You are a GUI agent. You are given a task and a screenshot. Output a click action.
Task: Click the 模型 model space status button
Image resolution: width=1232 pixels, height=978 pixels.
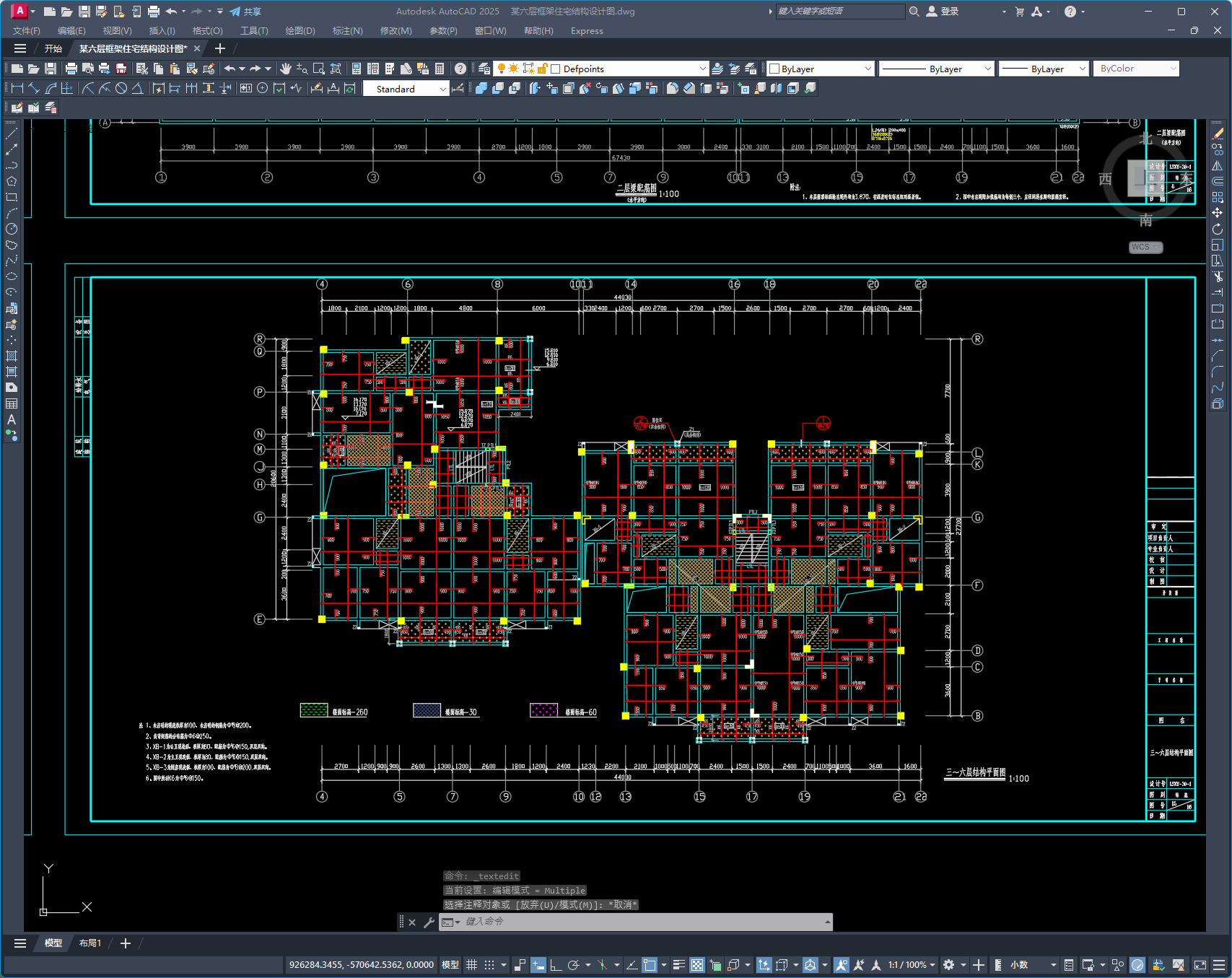coord(450,965)
